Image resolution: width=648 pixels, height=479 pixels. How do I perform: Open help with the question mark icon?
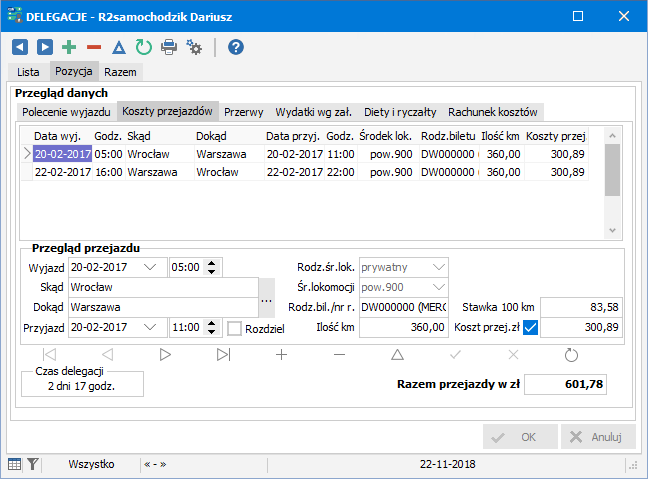click(x=236, y=47)
